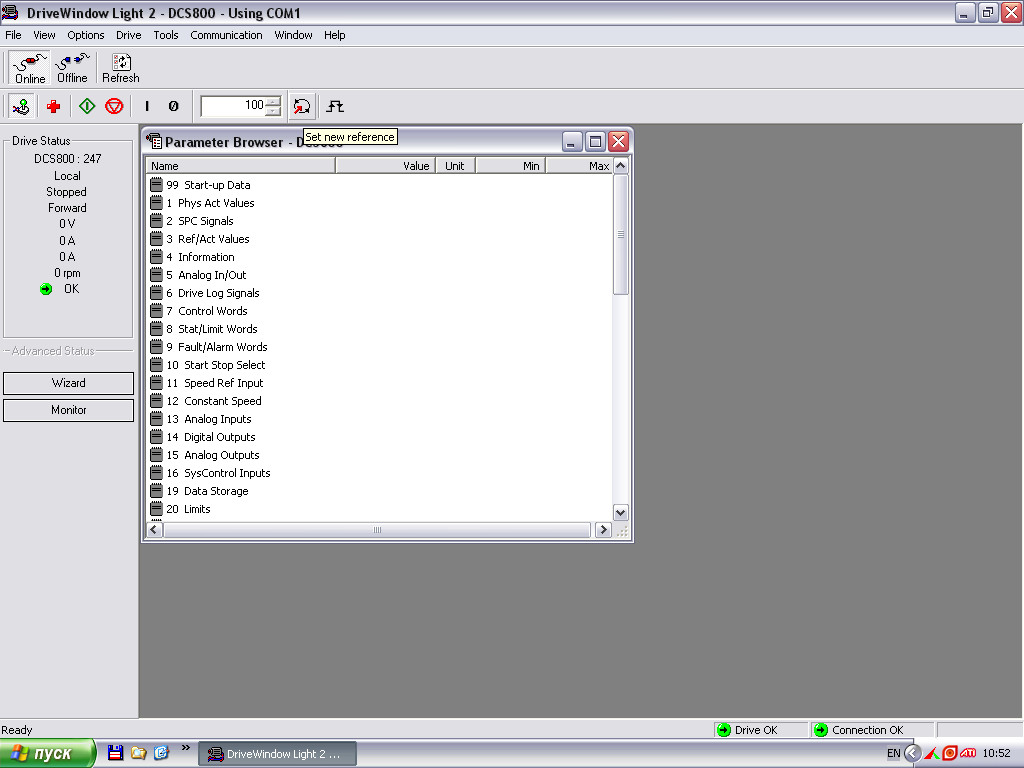Open the Help menu
Viewport: 1024px width, 768px height.
334,35
